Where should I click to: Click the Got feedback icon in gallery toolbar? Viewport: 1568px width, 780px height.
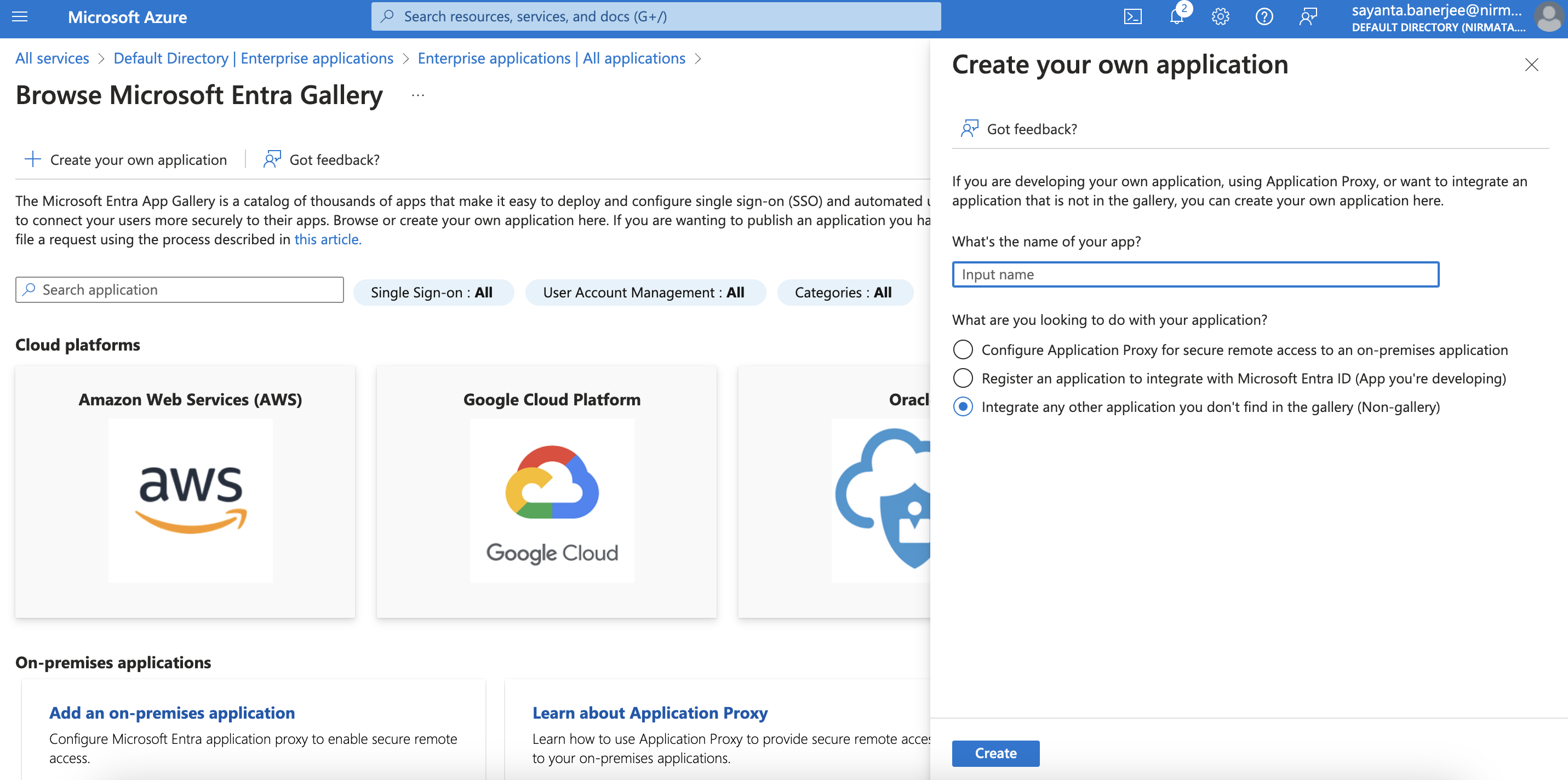point(272,159)
